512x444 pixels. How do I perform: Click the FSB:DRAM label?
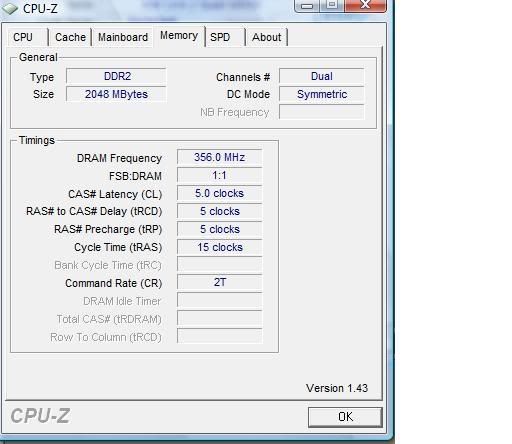[135, 176]
